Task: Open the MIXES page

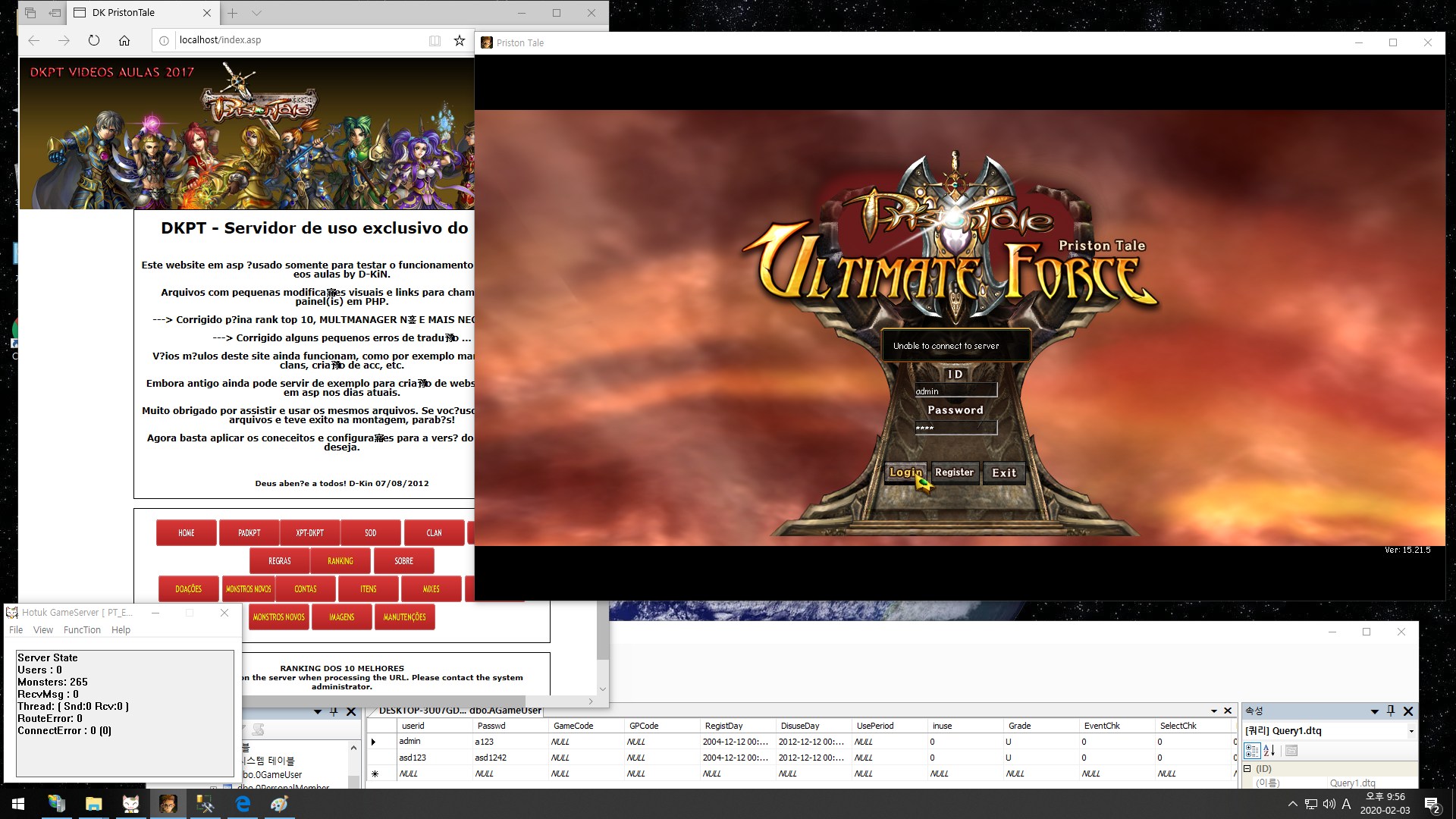Action: coord(431,589)
